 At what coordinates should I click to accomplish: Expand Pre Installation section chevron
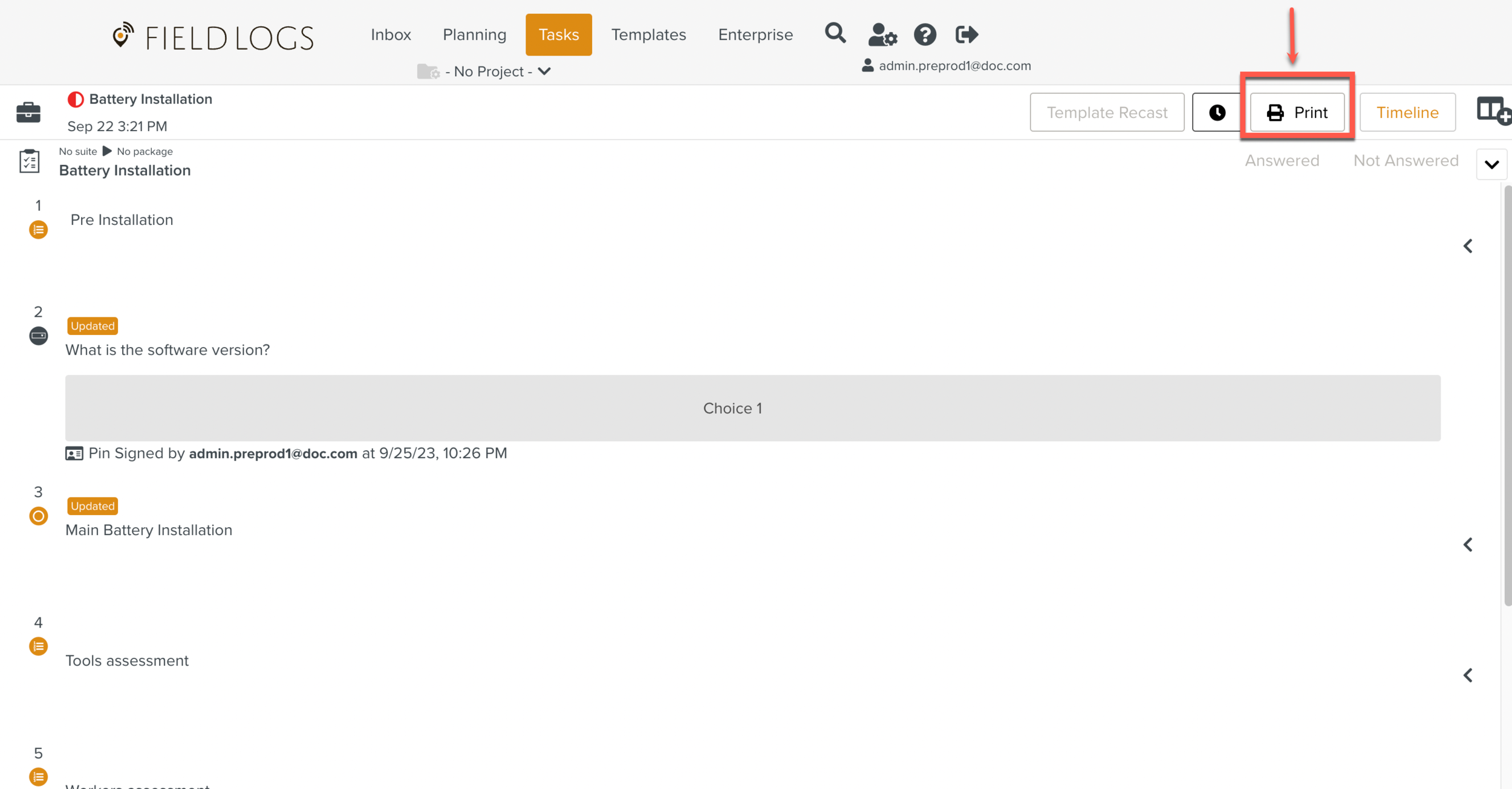coord(1468,246)
